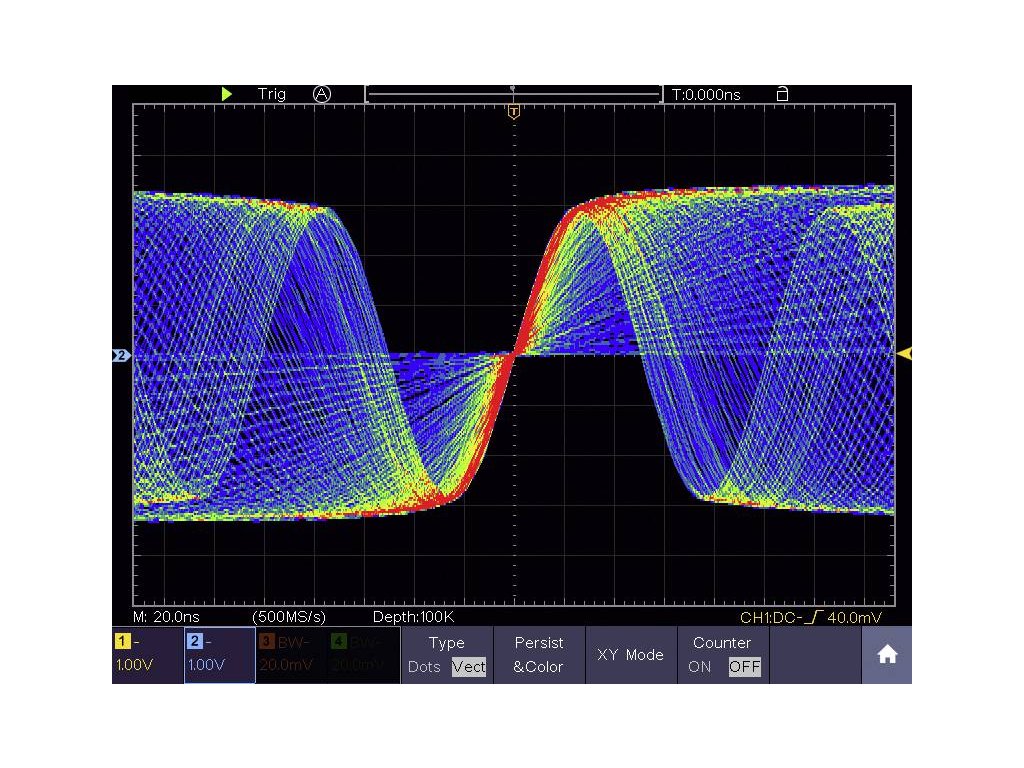Click the green run status arrow
The image size is (1024, 768).
coord(227,94)
